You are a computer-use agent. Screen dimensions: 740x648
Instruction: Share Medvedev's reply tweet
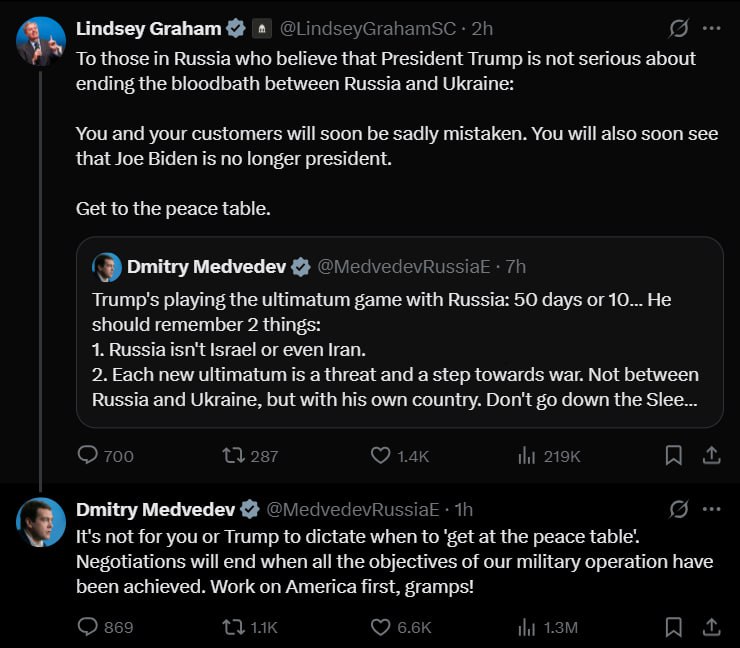point(712,627)
